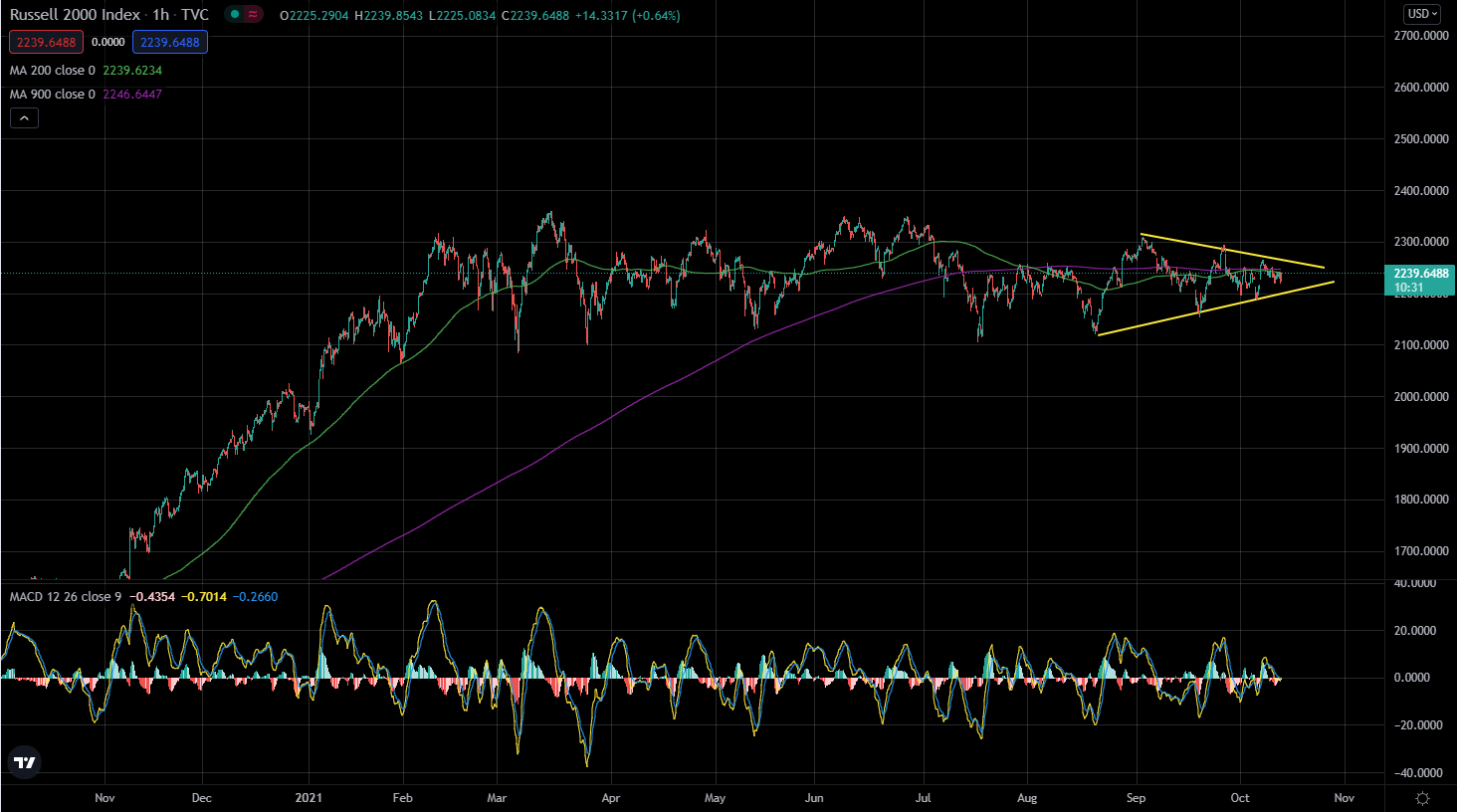Viewport: 1457px width, 812px height.
Task: Click the 2000.0000 price axis label
Action: point(1420,397)
